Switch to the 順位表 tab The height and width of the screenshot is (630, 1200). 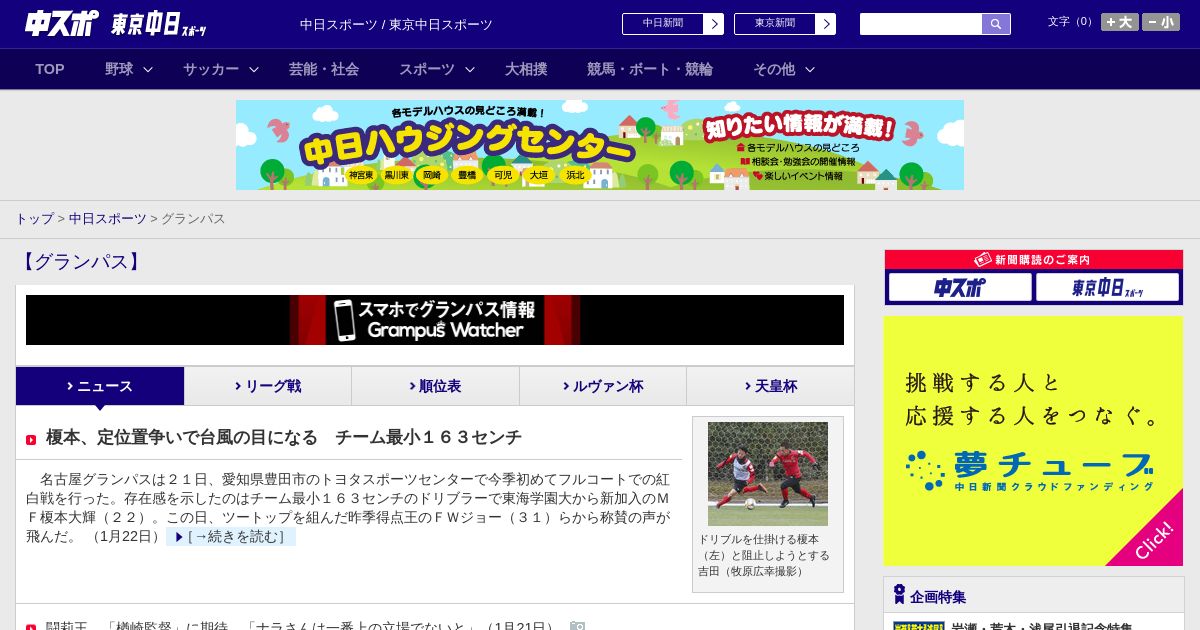click(x=435, y=386)
